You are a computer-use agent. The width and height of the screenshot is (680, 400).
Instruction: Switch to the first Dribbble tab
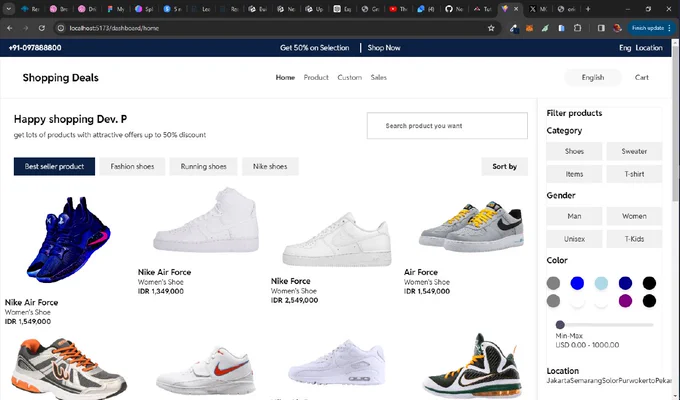point(59,9)
